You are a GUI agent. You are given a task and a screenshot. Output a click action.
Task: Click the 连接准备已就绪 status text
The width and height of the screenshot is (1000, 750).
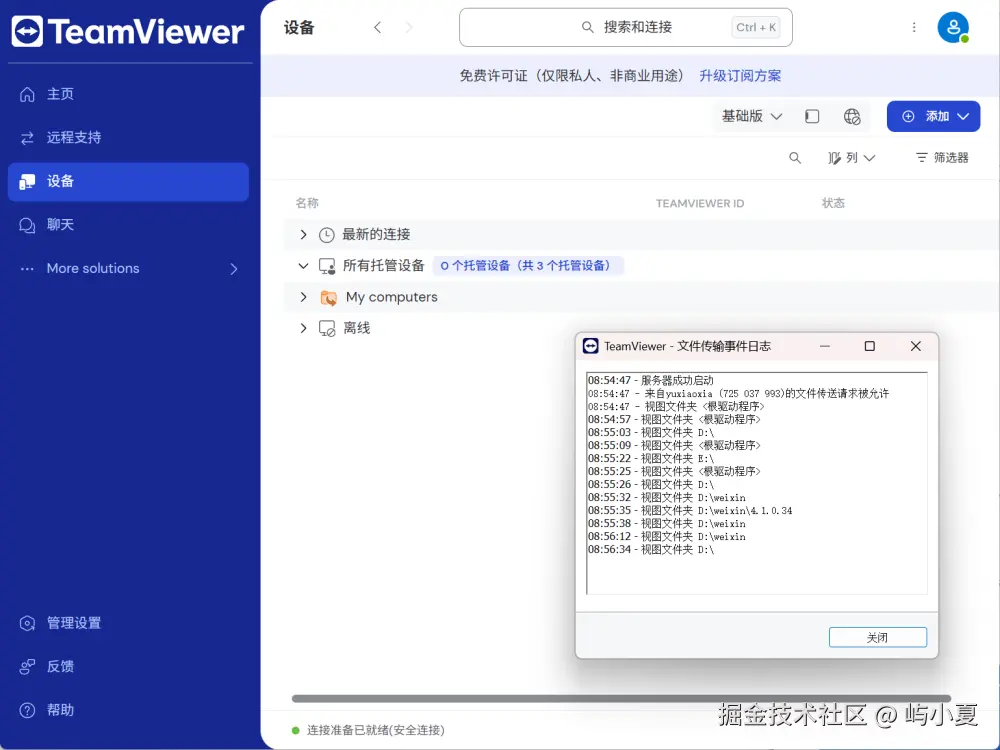[x=376, y=730]
